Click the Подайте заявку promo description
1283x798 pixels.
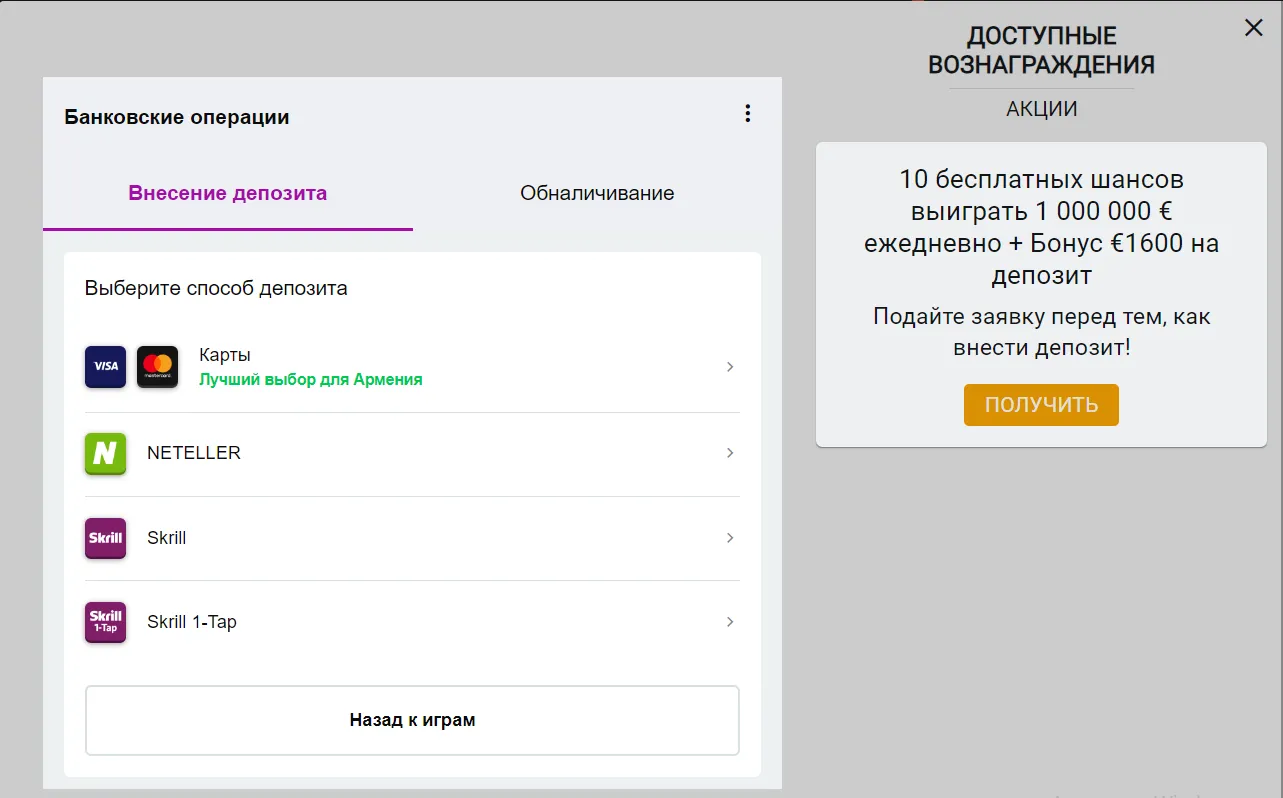[x=1042, y=332]
